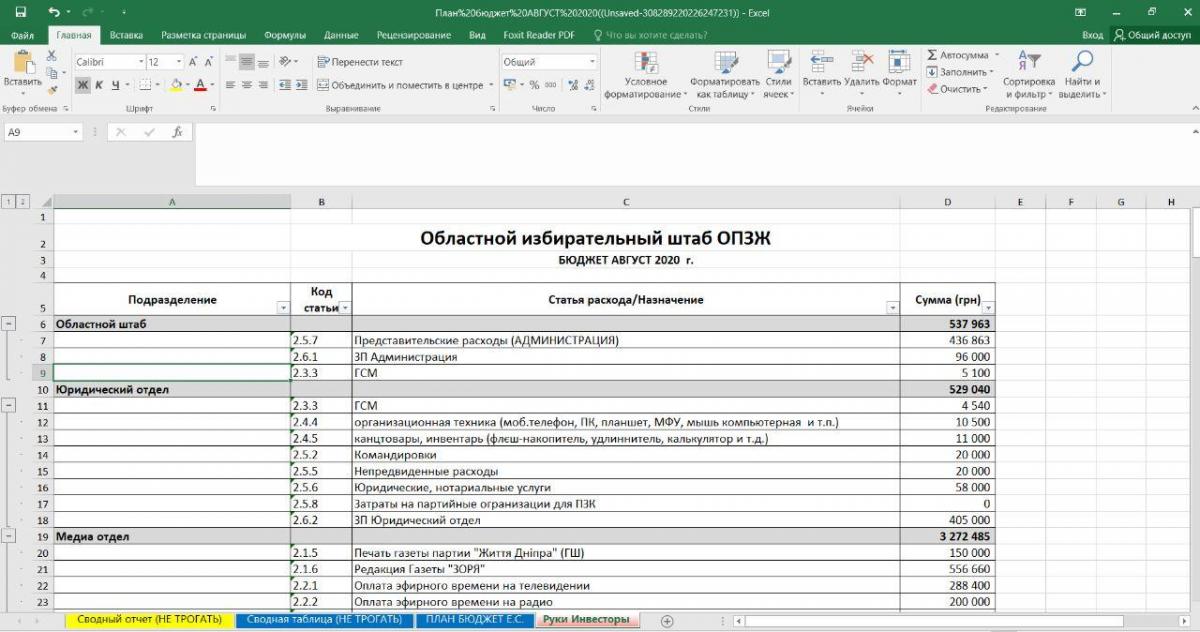Click the insert function fx icon

(x=177, y=132)
